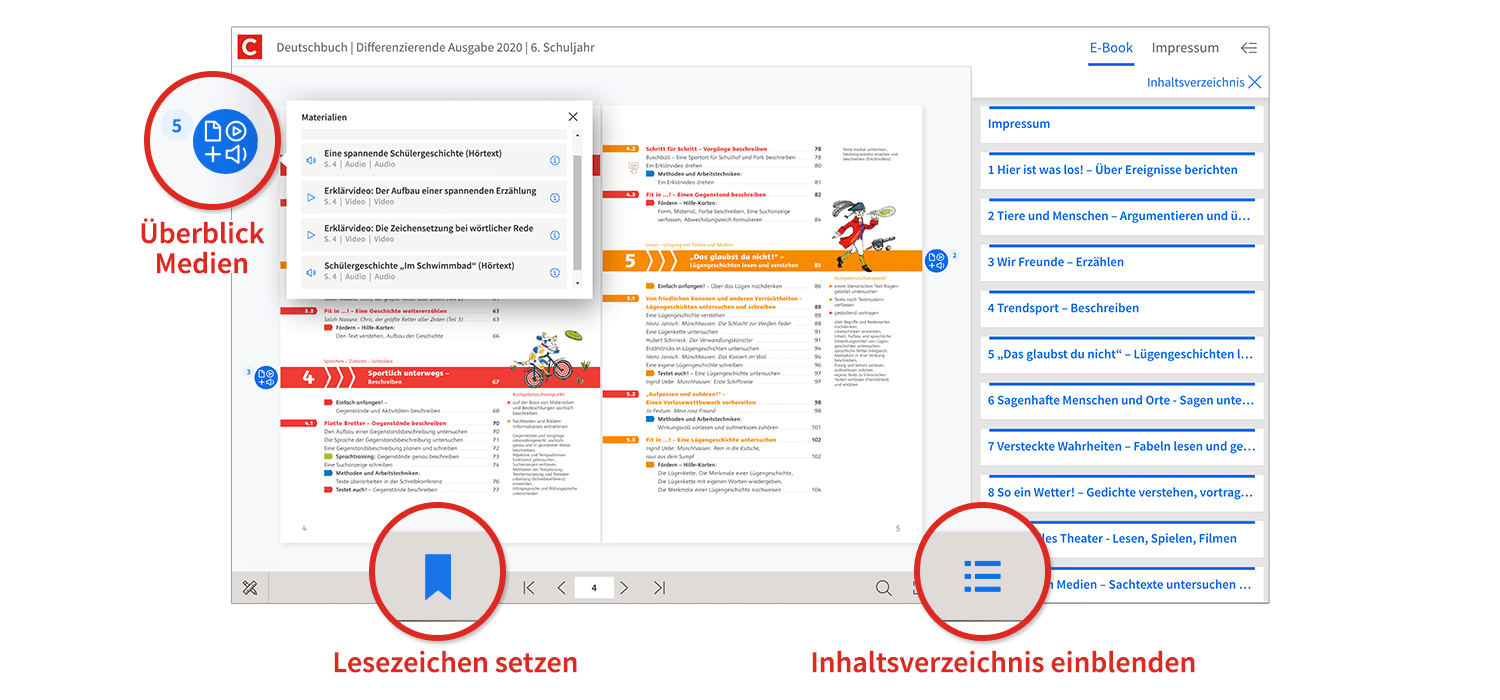Collapse the sidebar with the top-right arrow icon
This screenshot has height=700, width=1500.
(x=1248, y=48)
